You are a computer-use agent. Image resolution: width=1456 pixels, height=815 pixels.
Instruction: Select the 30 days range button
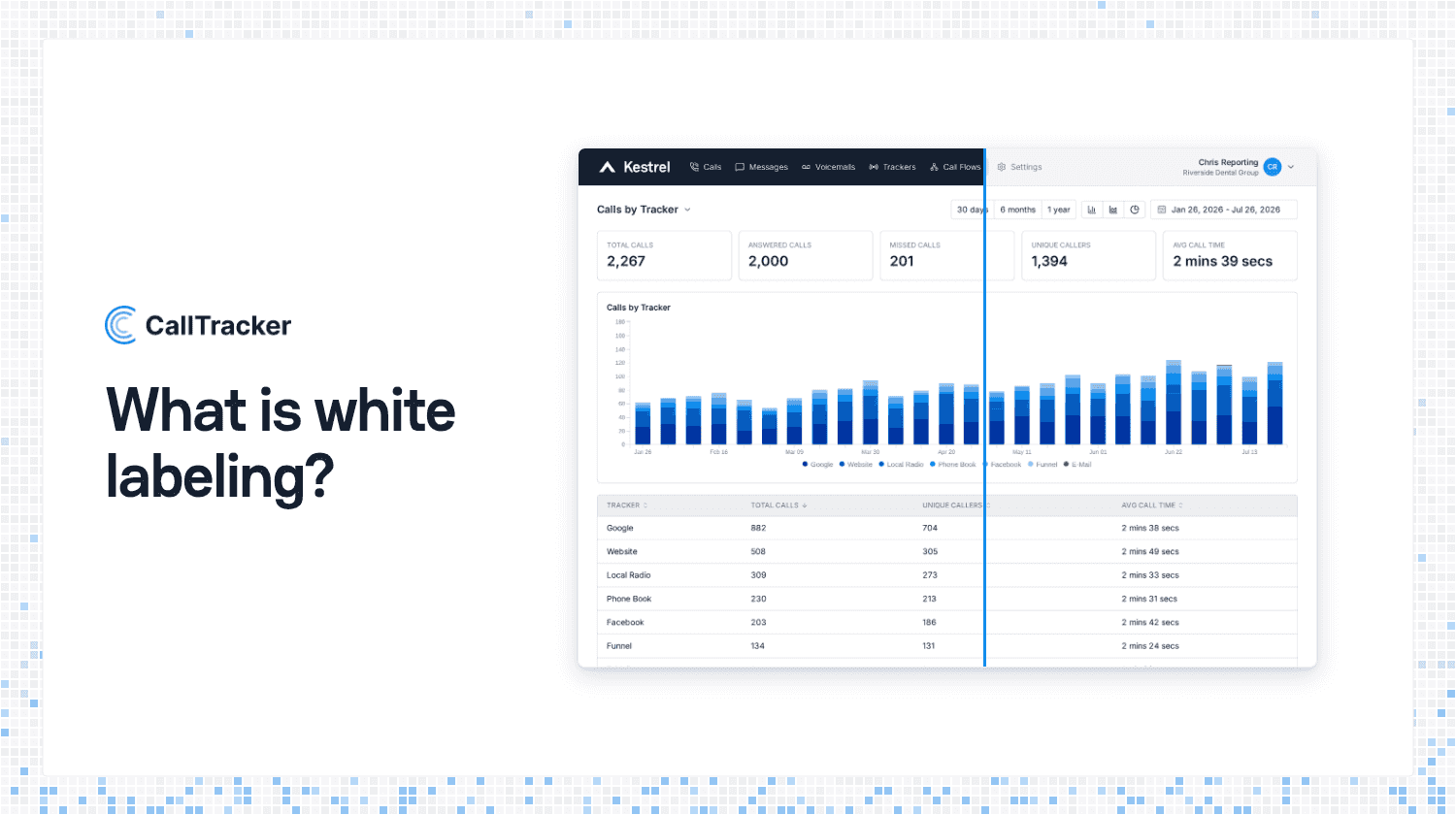pos(972,210)
